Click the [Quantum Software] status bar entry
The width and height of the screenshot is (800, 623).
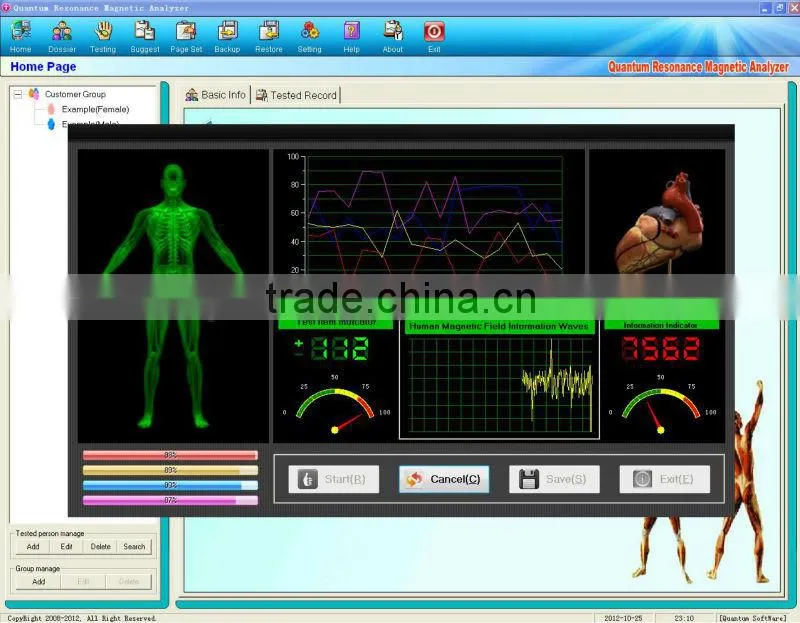coord(753,618)
